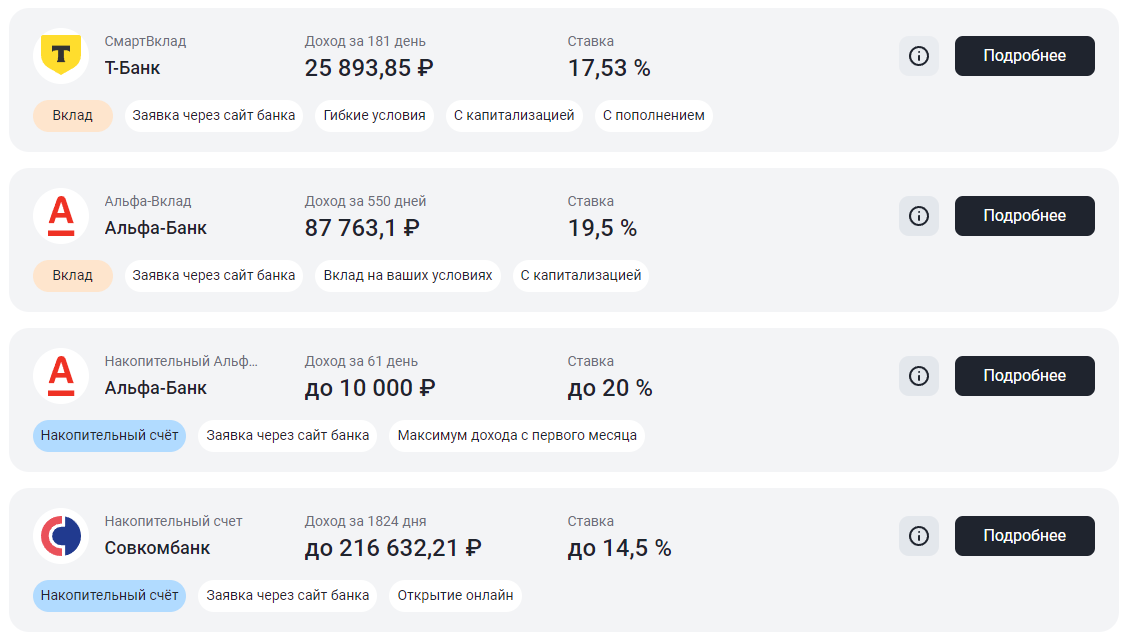
Task: Click the info icon for T-Bank SmartVklad
Action: click(x=918, y=56)
